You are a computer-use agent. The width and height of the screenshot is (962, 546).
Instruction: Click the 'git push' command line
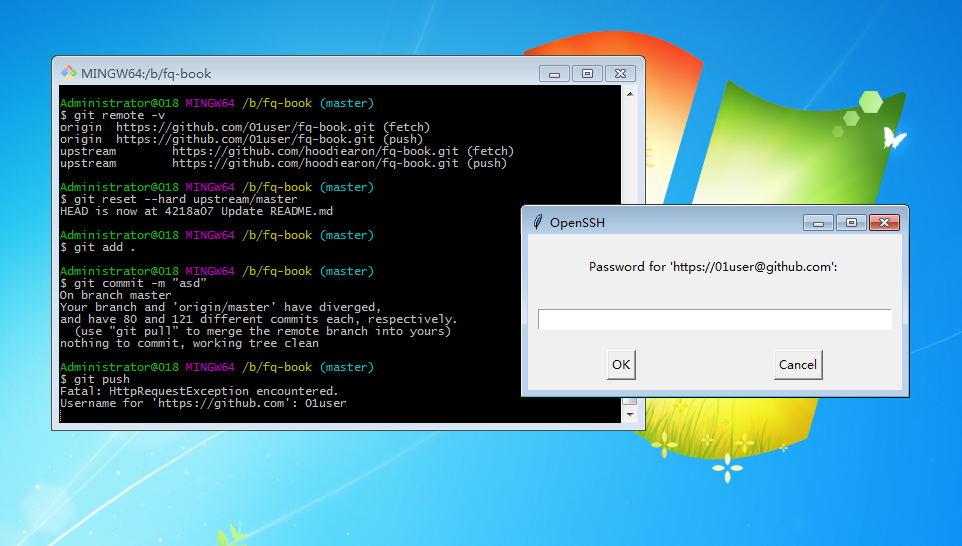click(x=95, y=379)
